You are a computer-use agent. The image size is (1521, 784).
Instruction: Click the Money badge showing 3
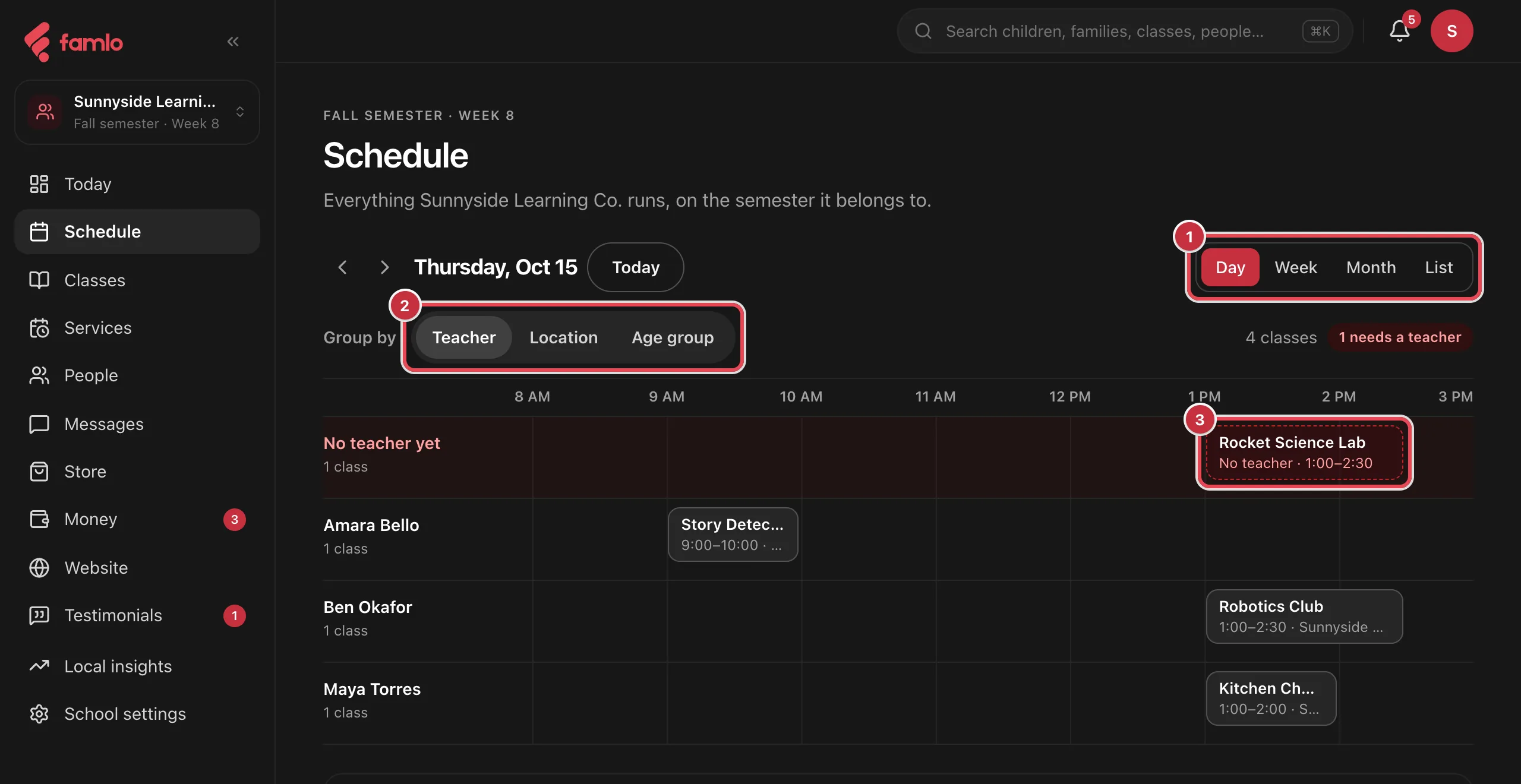(x=235, y=520)
